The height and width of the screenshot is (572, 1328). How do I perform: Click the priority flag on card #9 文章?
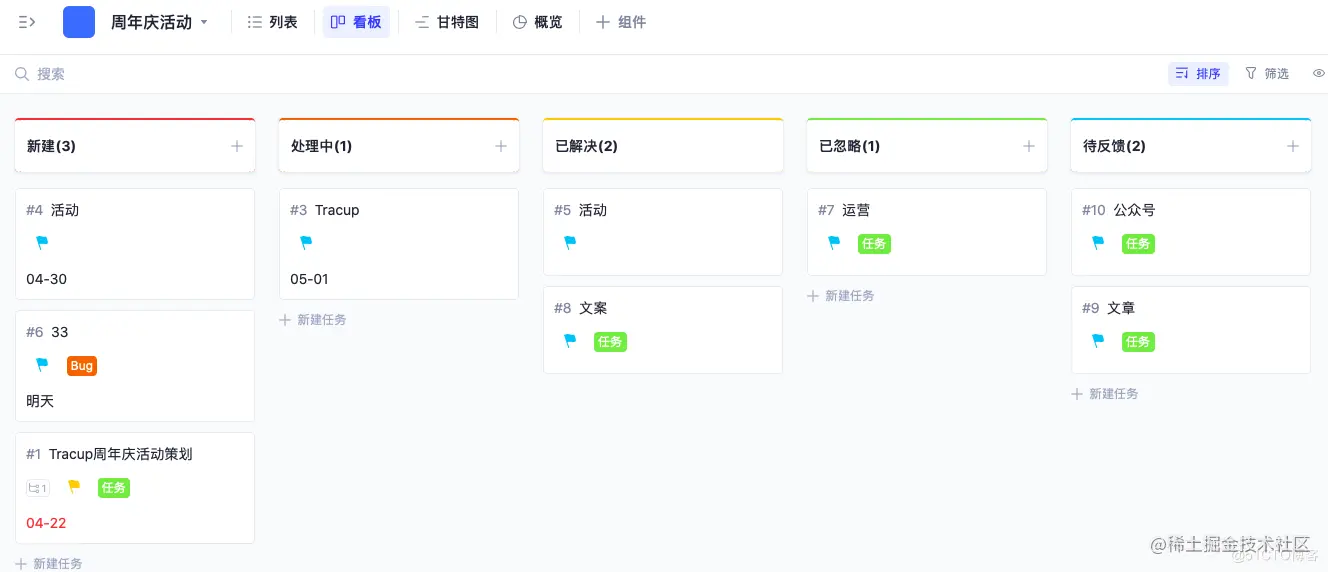coord(1098,341)
